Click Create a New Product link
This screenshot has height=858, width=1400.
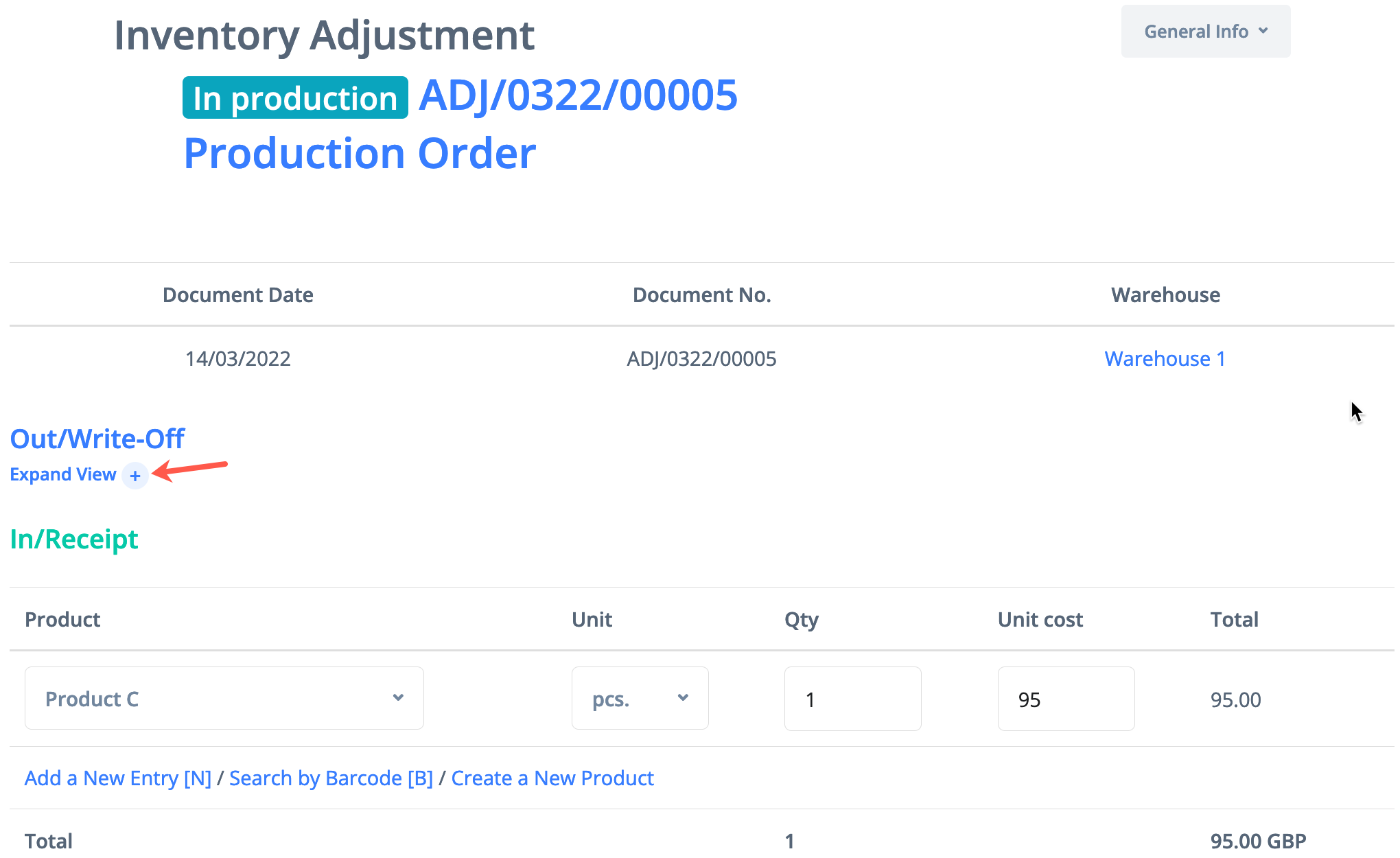tap(552, 778)
